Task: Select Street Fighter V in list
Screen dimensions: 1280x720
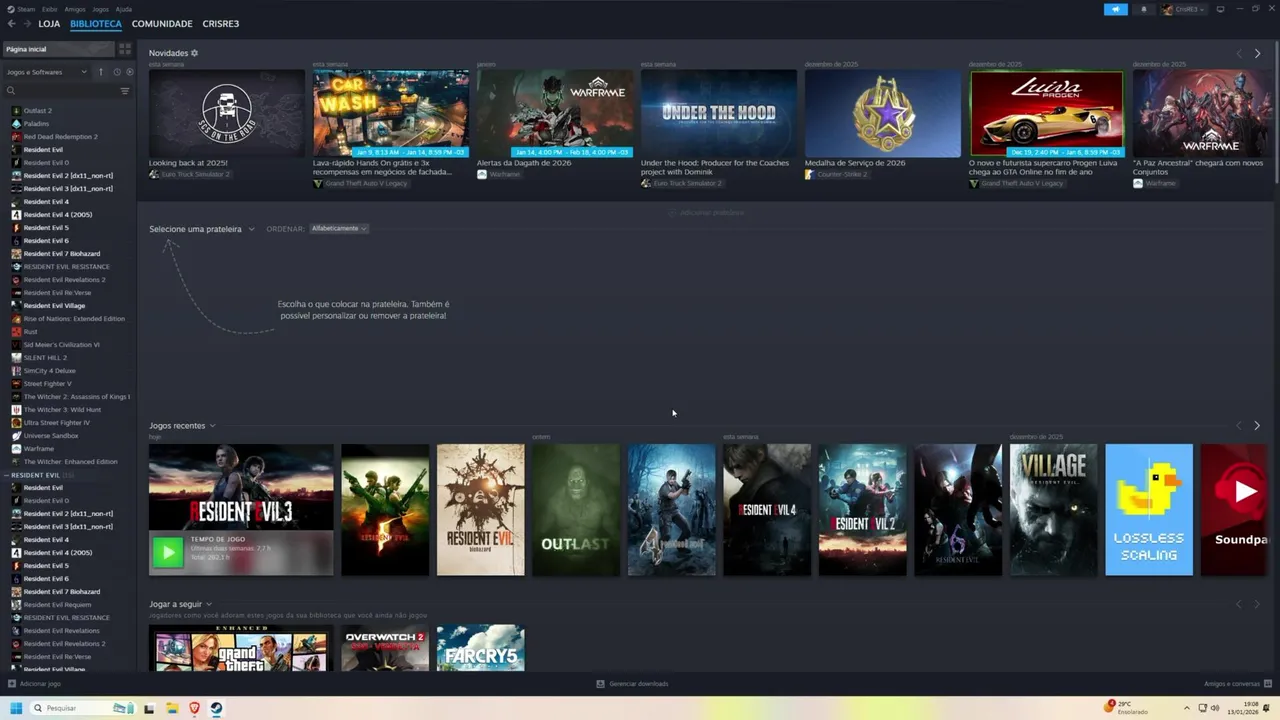Action: coord(47,383)
